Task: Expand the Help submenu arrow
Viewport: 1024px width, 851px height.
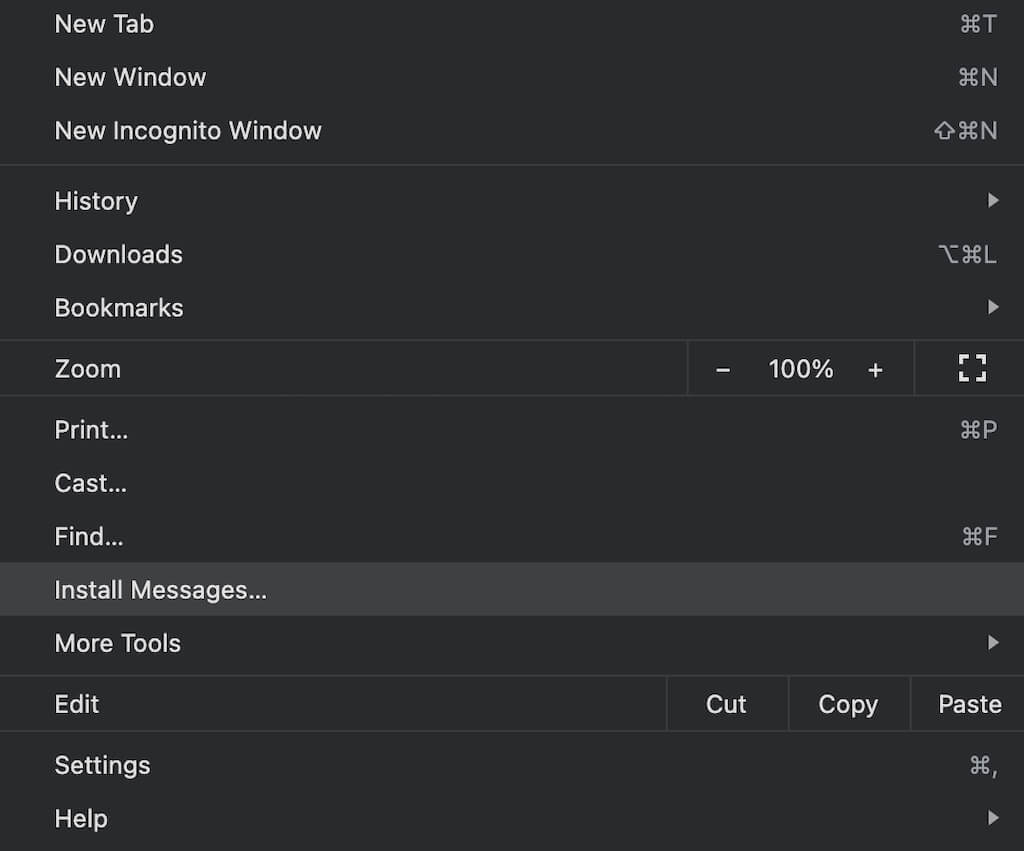Action: click(992, 819)
